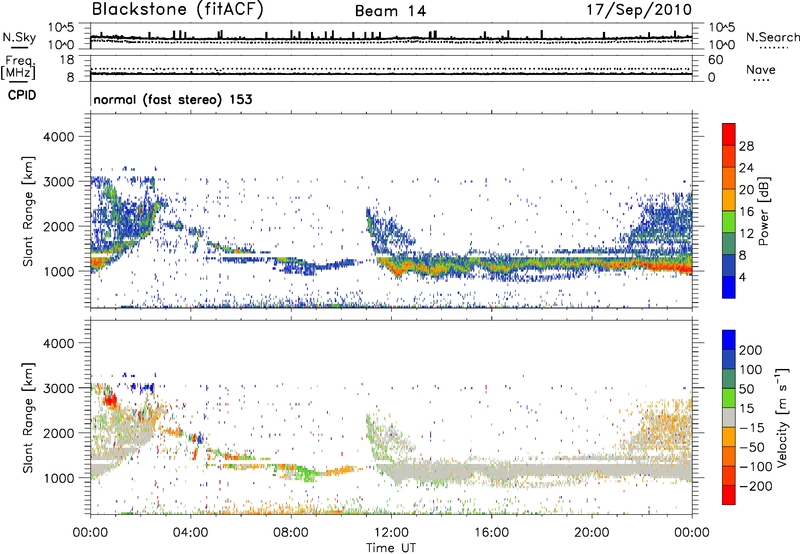Click the 24 label on power colorbar
Viewport: 800px width, 554px height.
coord(746,168)
